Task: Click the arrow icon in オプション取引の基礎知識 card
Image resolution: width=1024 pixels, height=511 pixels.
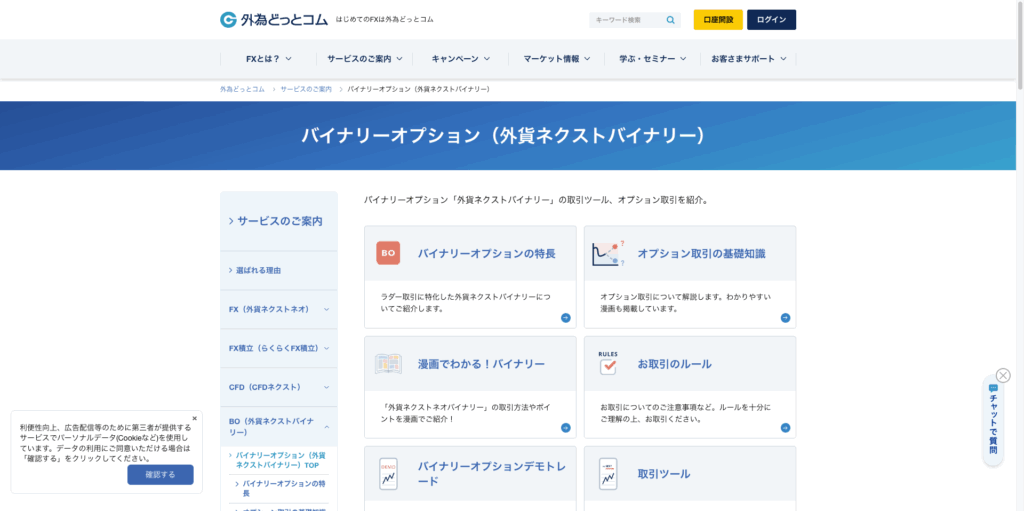Action: pos(785,318)
